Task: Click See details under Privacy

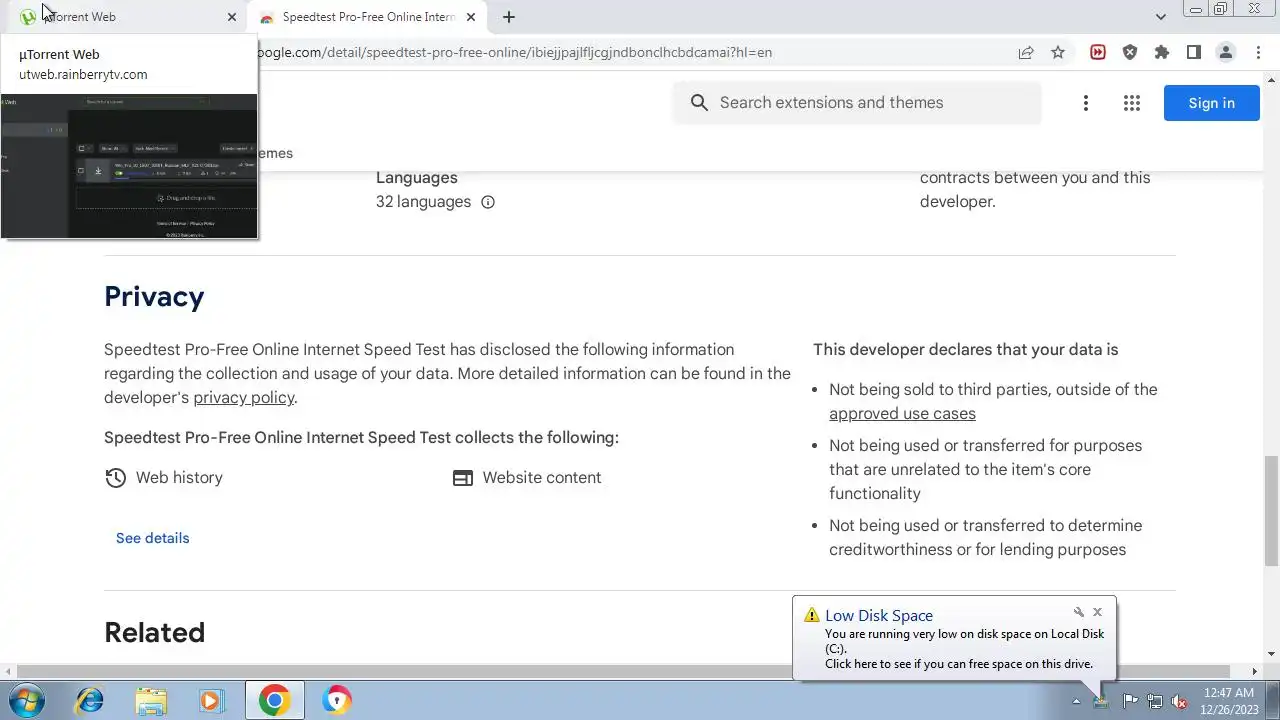Action: [153, 538]
